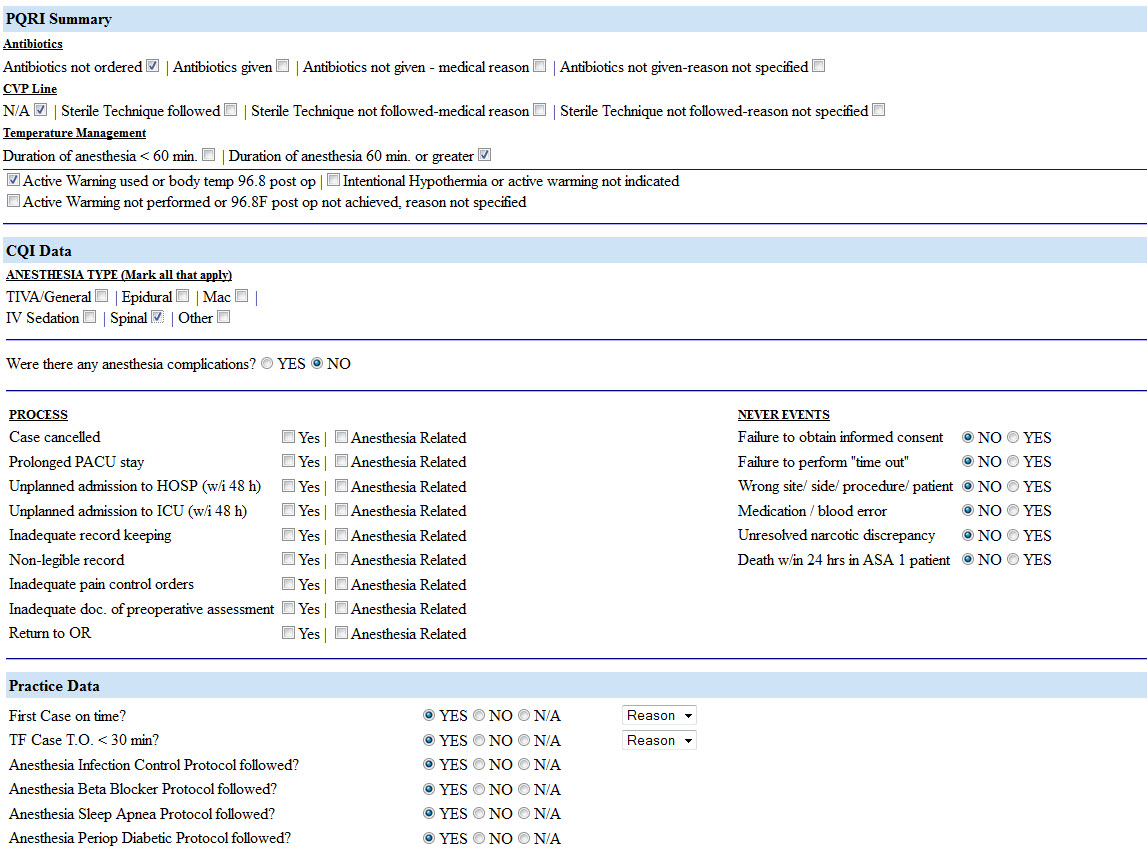The image size is (1147, 858).
Task: Check Sterile Technique not followed-reason not specified
Action: coord(879,110)
